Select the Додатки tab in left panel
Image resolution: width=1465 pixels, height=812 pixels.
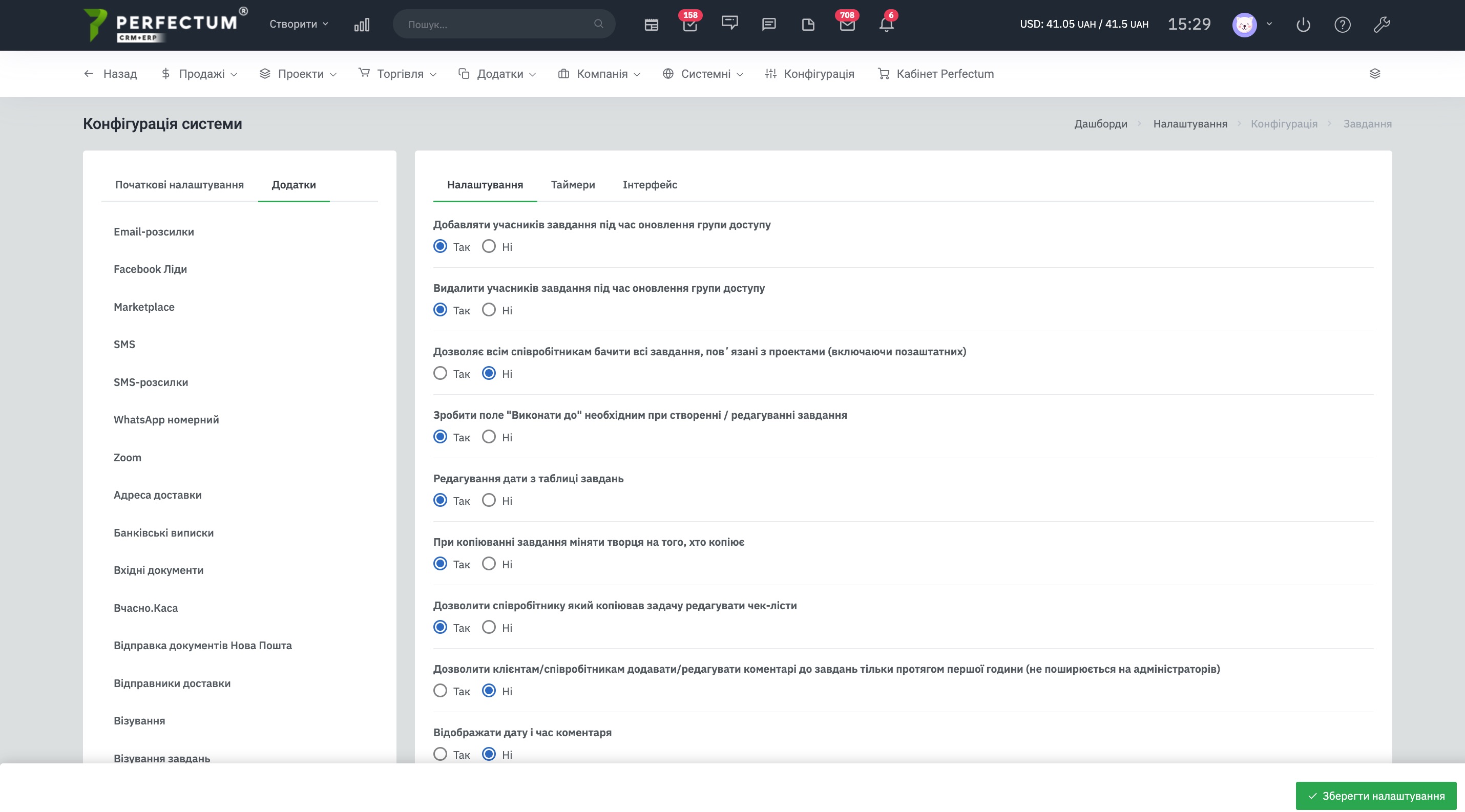[294, 185]
